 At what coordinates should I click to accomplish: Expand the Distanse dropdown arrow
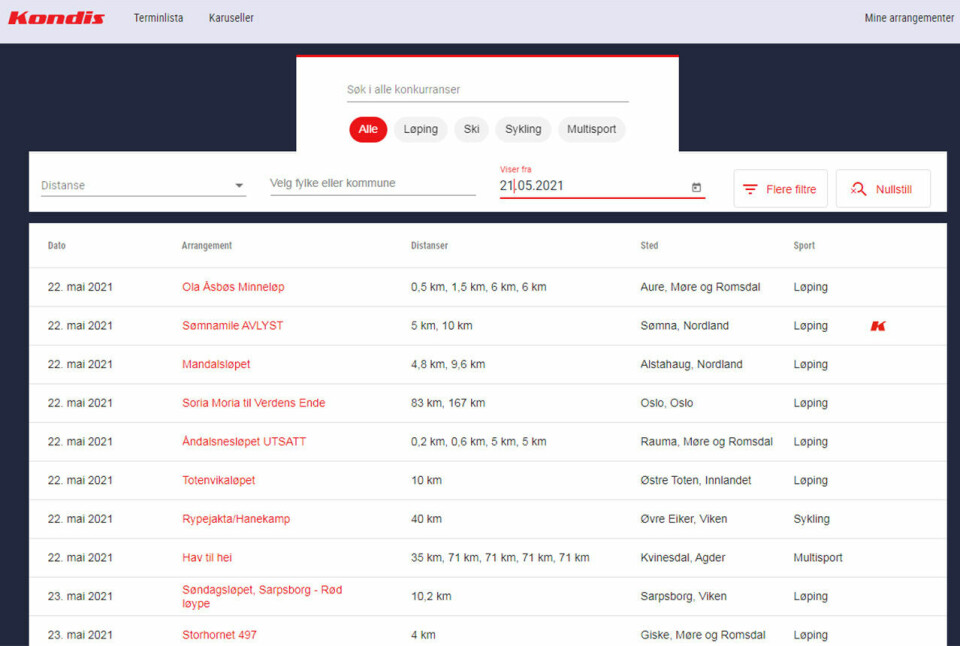(x=239, y=186)
